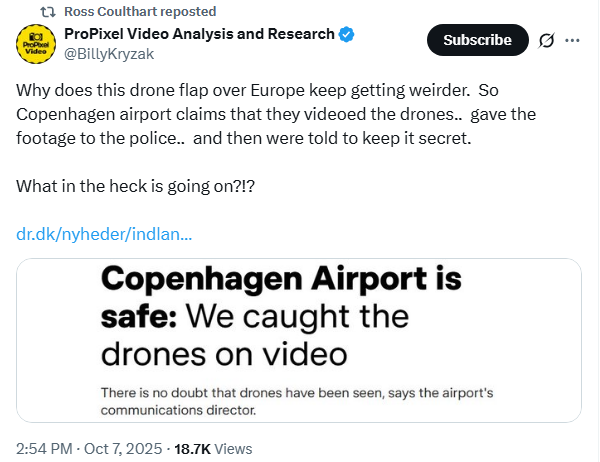Open the ProPixel Video profile avatar

coord(34,44)
